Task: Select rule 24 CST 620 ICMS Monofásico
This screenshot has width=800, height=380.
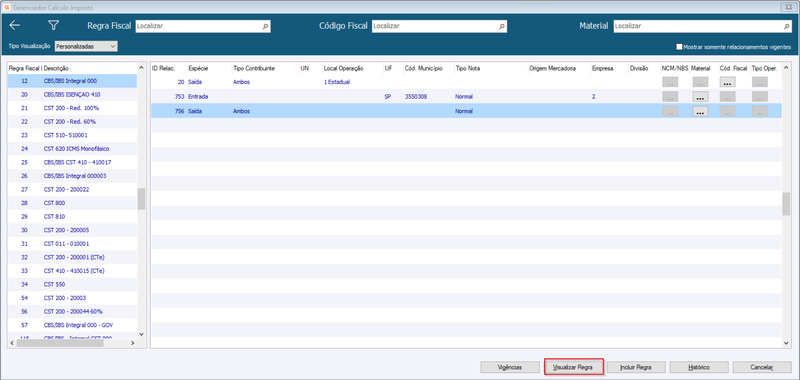Action: point(72,149)
